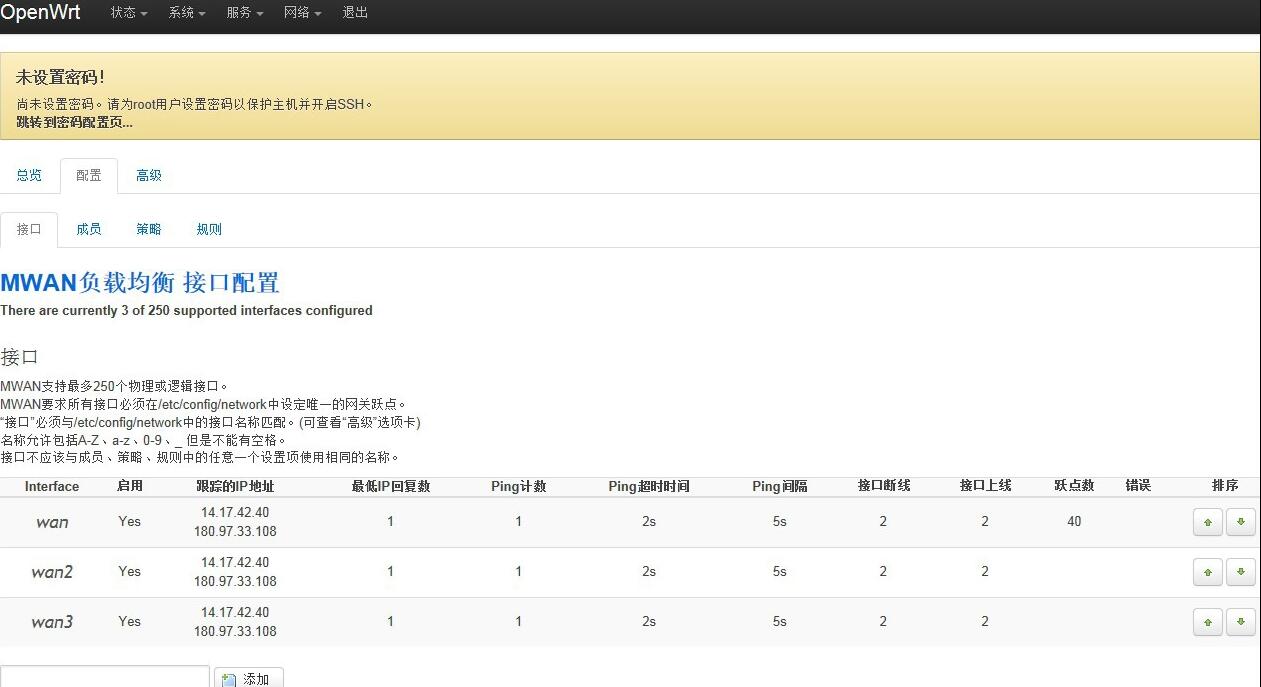Move wan3 interface up
Viewport: 1261px width, 687px height.
[x=1207, y=622]
